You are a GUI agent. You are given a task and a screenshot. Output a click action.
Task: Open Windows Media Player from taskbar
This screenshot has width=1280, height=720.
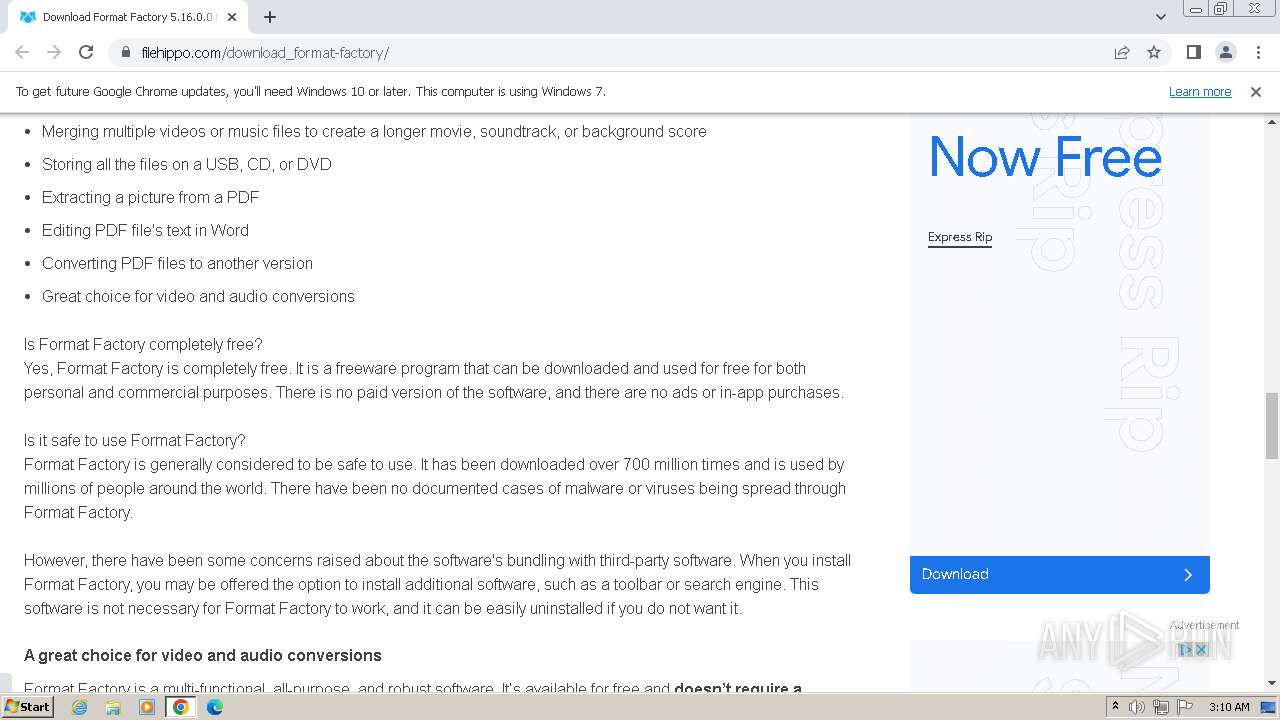pyautogui.click(x=147, y=707)
